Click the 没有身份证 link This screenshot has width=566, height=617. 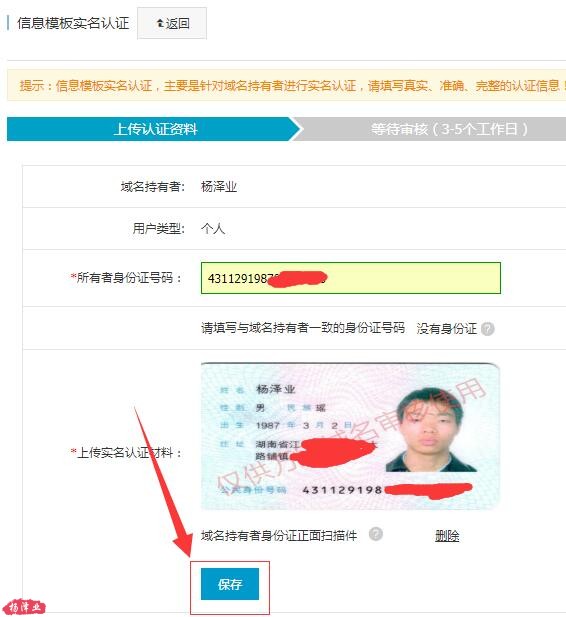pos(446,328)
